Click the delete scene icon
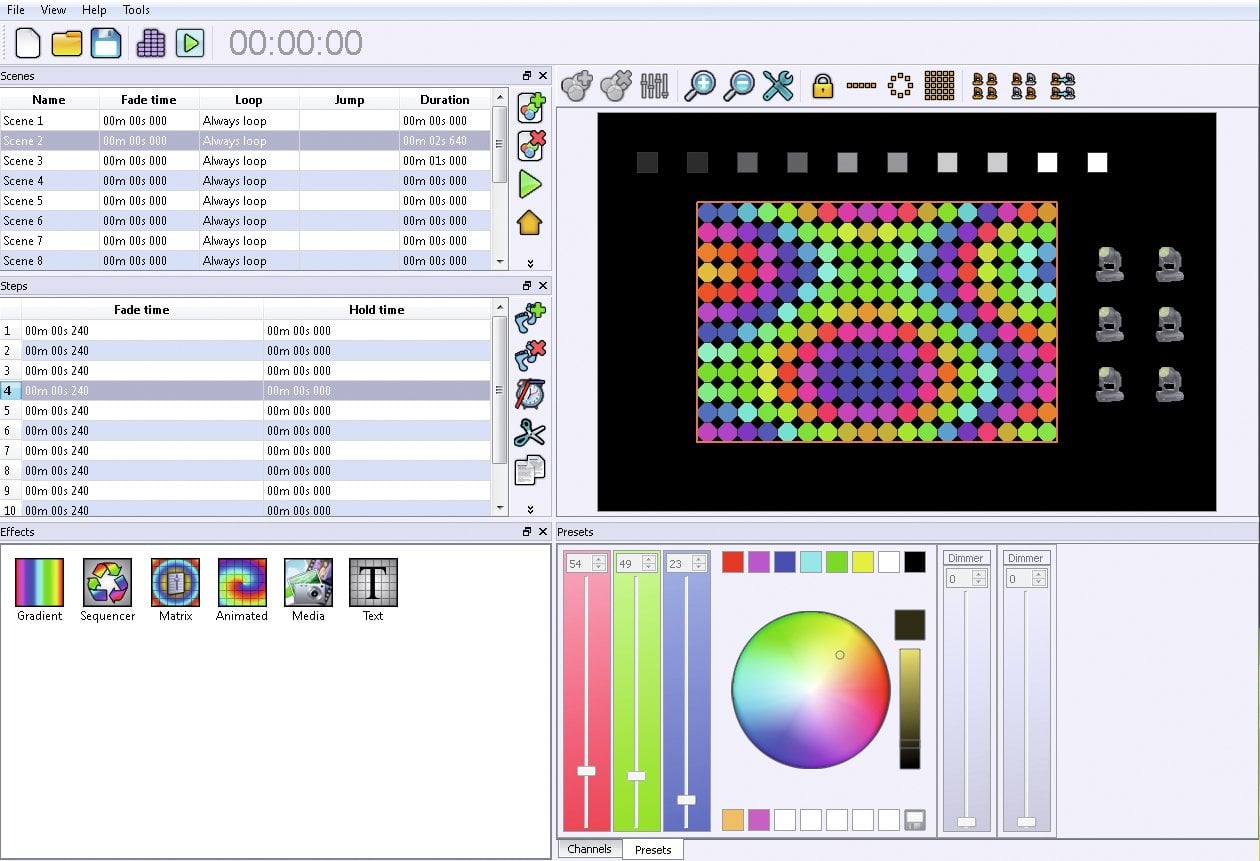 (x=530, y=146)
